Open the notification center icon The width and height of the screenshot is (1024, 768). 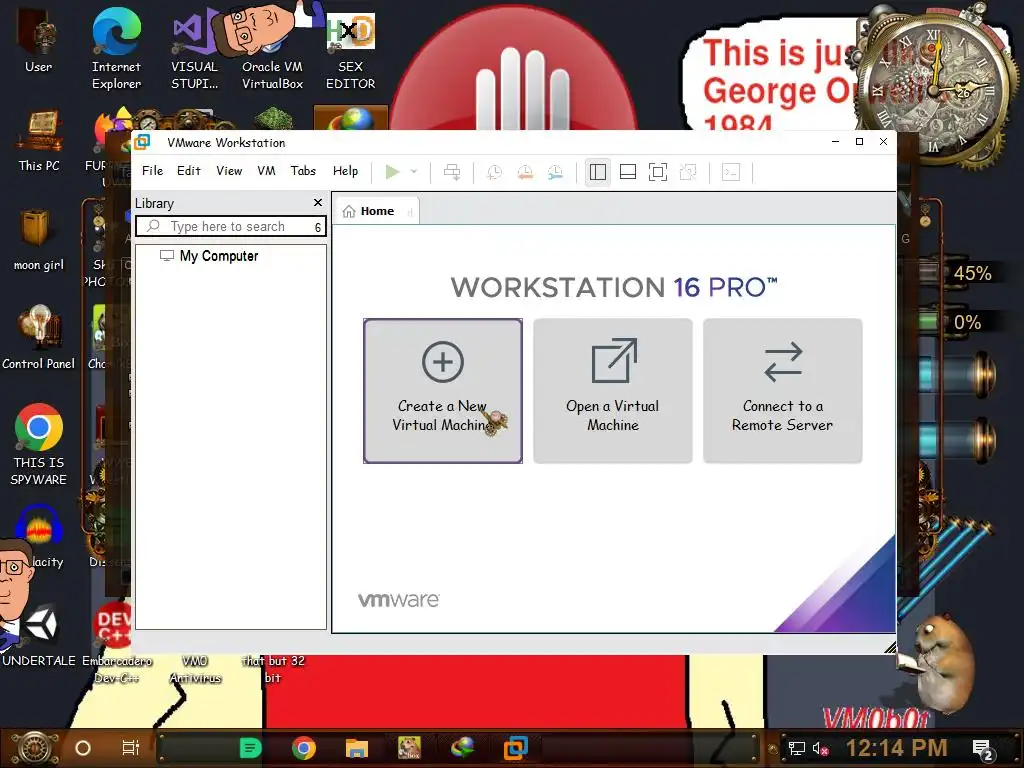tap(983, 749)
